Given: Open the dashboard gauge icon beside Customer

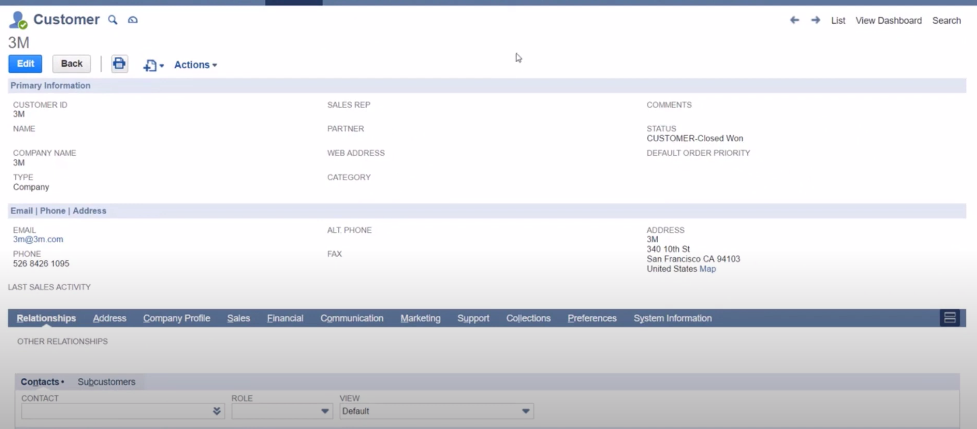Looking at the screenshot, I should coord(133,20).
